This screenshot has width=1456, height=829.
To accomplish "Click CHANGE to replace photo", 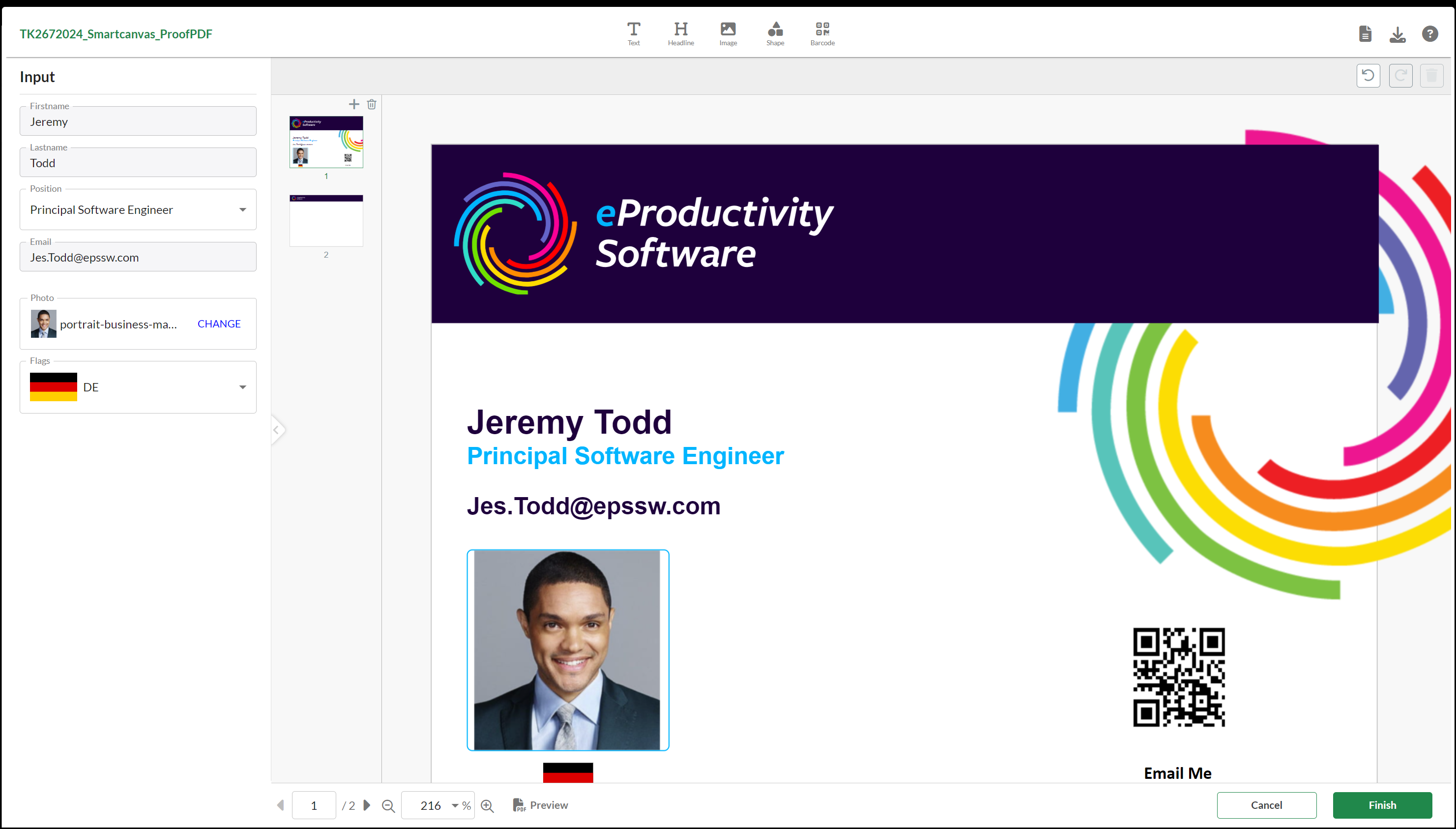I will point(219,324).
